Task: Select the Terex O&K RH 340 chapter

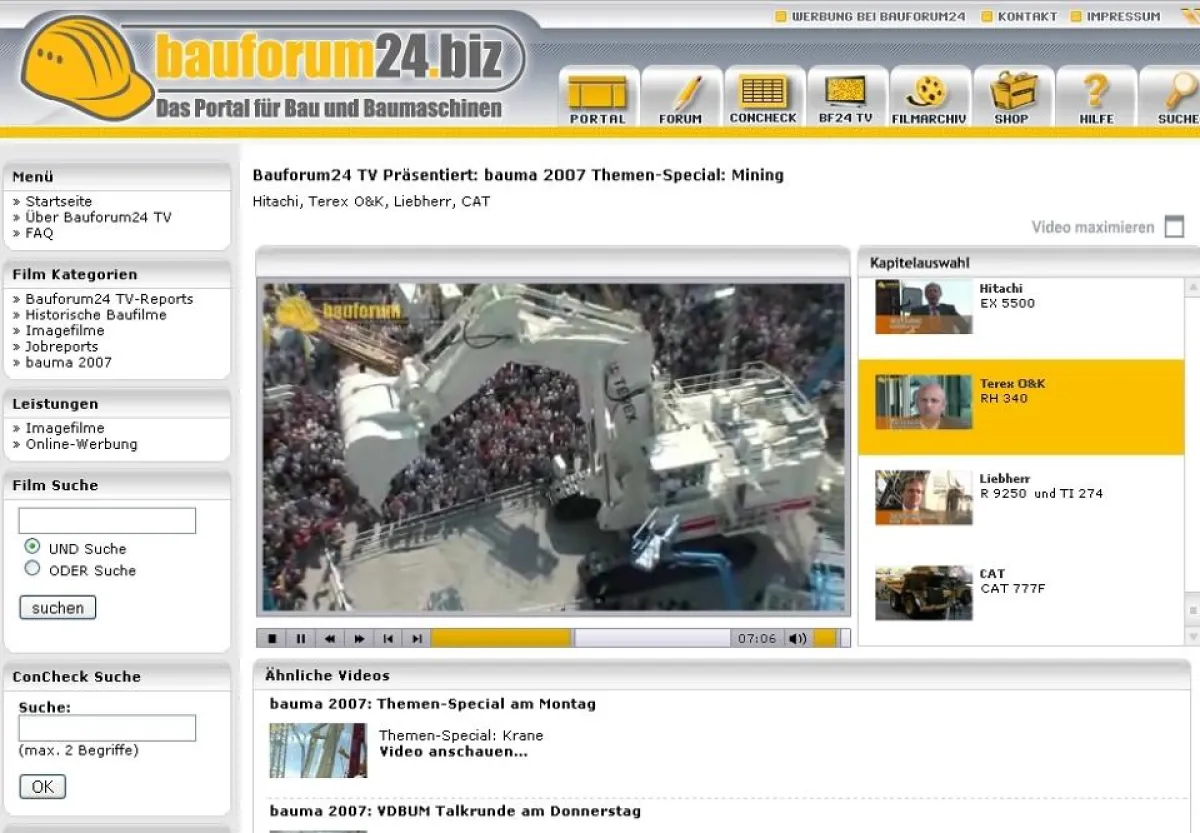Action: coord(1020,404)
